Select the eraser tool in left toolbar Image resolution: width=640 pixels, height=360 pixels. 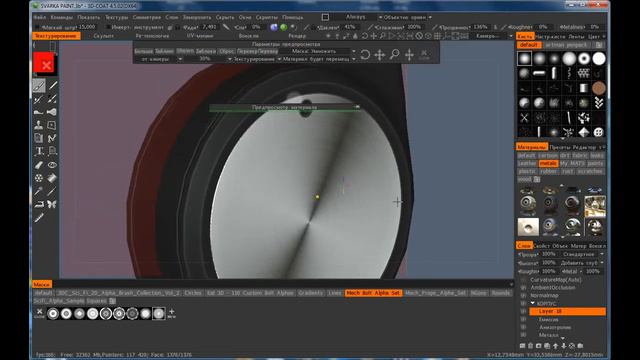[x=39, y=165]
